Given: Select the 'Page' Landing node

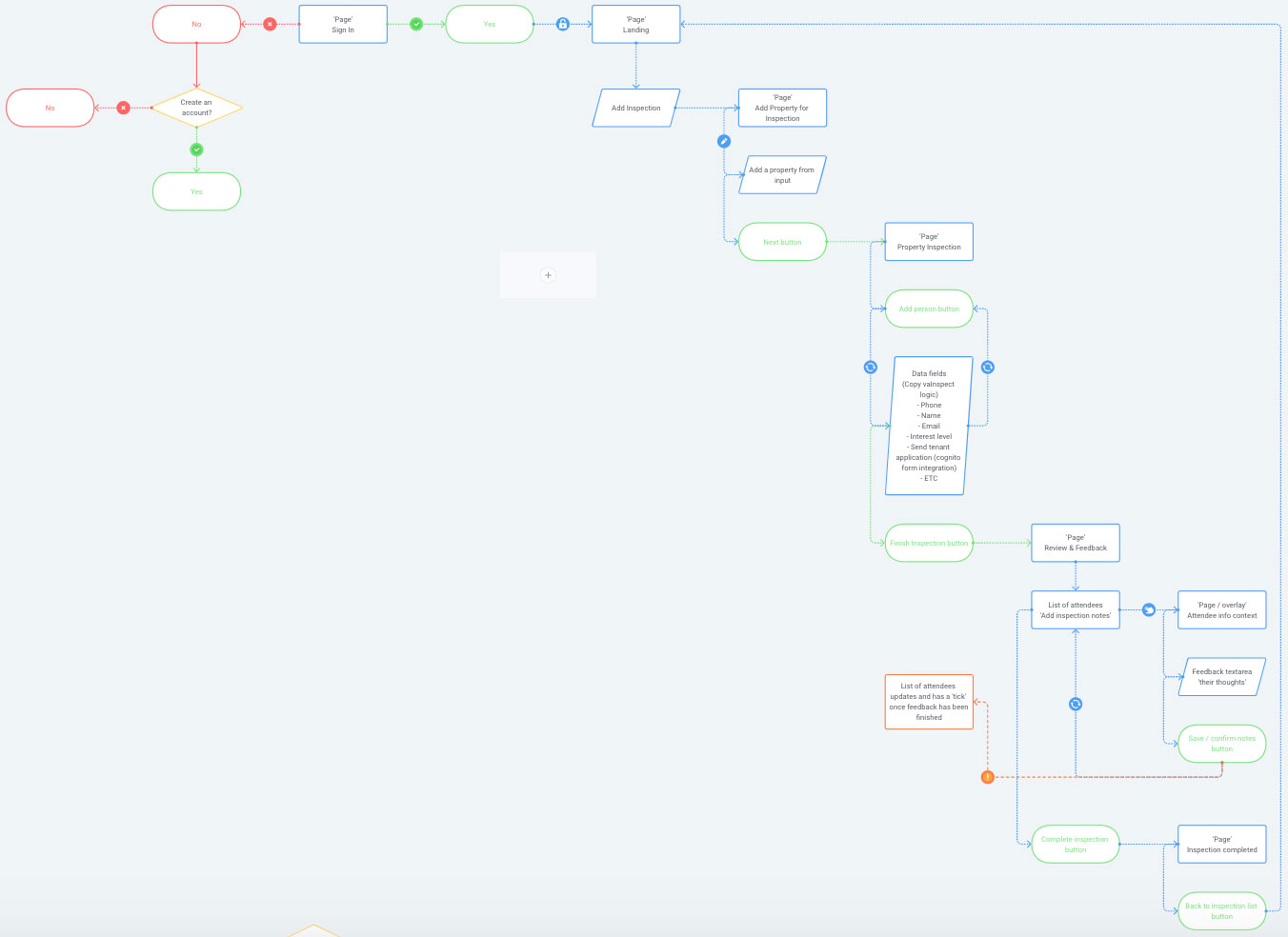Looking at the screenshot, I should pos(635,25).
